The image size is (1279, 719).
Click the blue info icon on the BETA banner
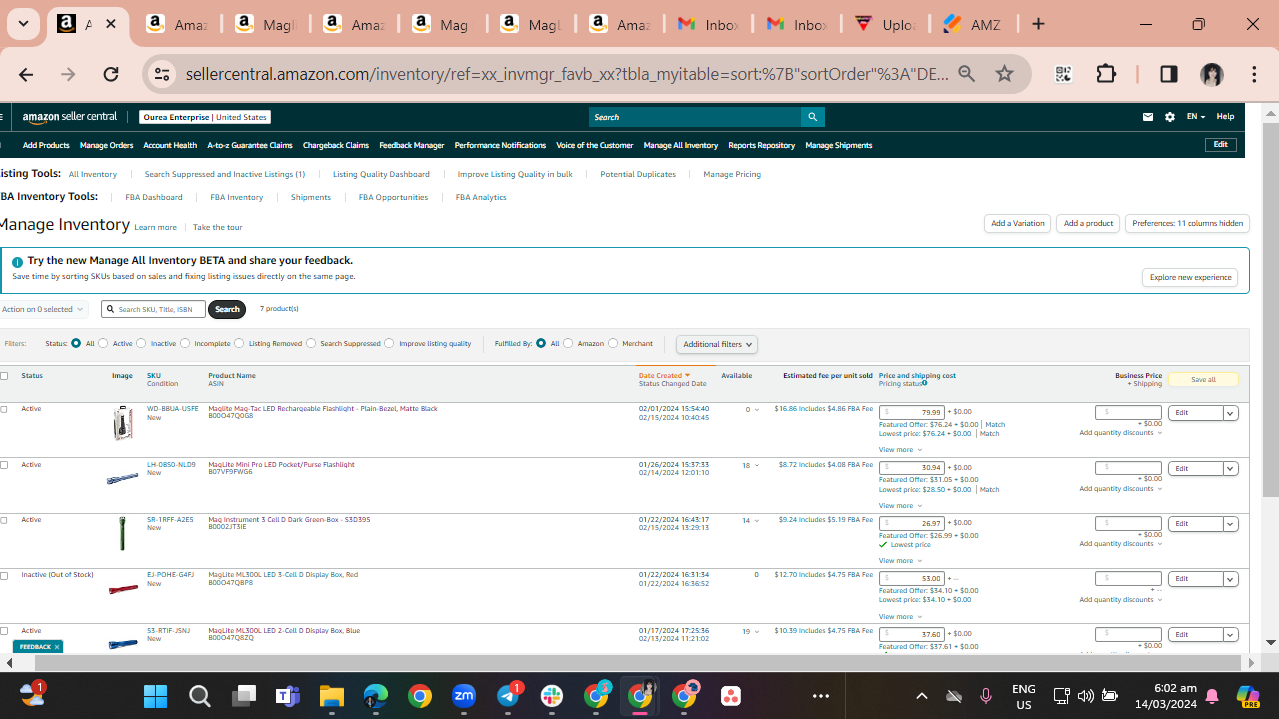tap(17, 262)
